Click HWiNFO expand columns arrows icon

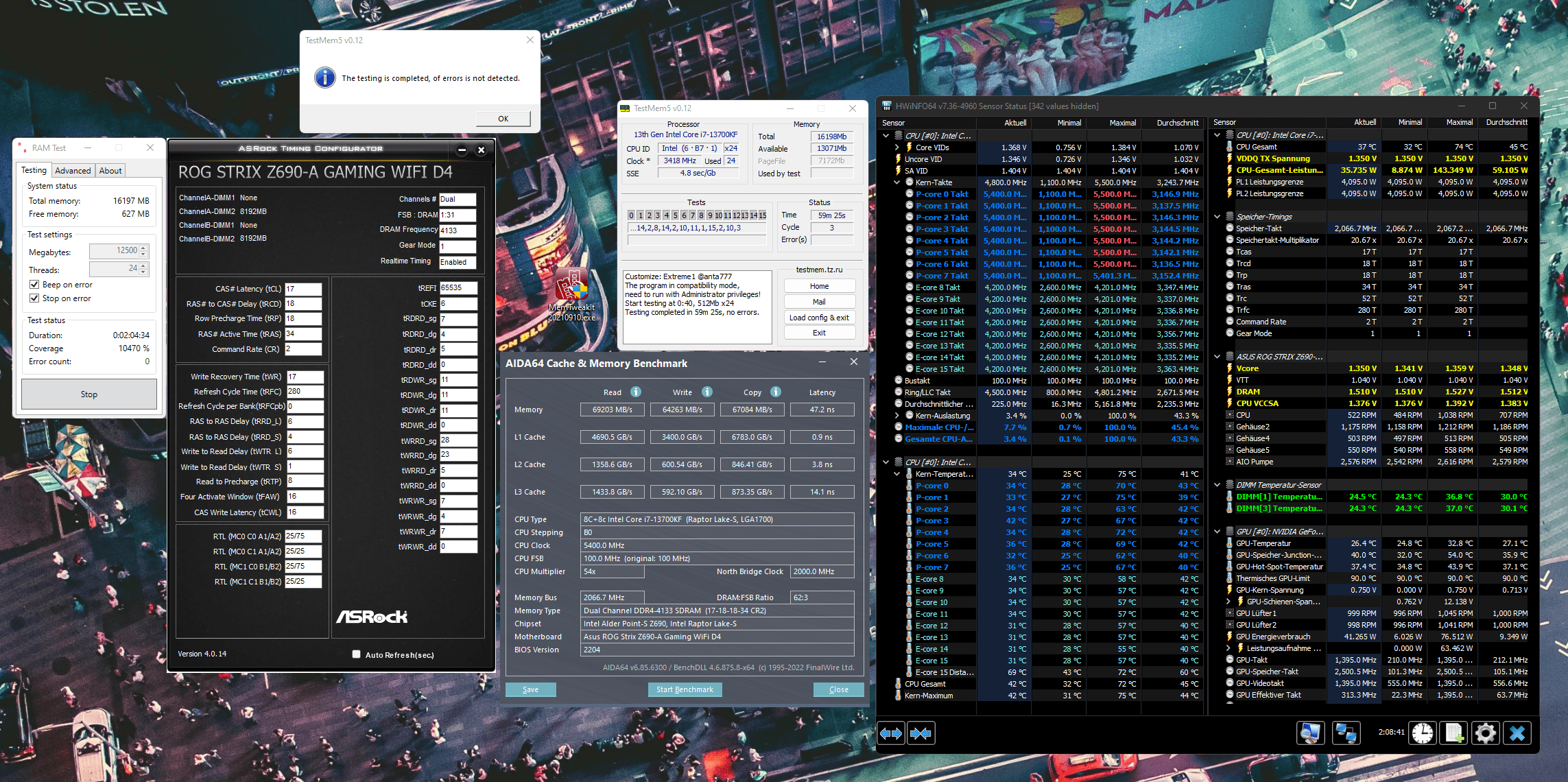891,733
